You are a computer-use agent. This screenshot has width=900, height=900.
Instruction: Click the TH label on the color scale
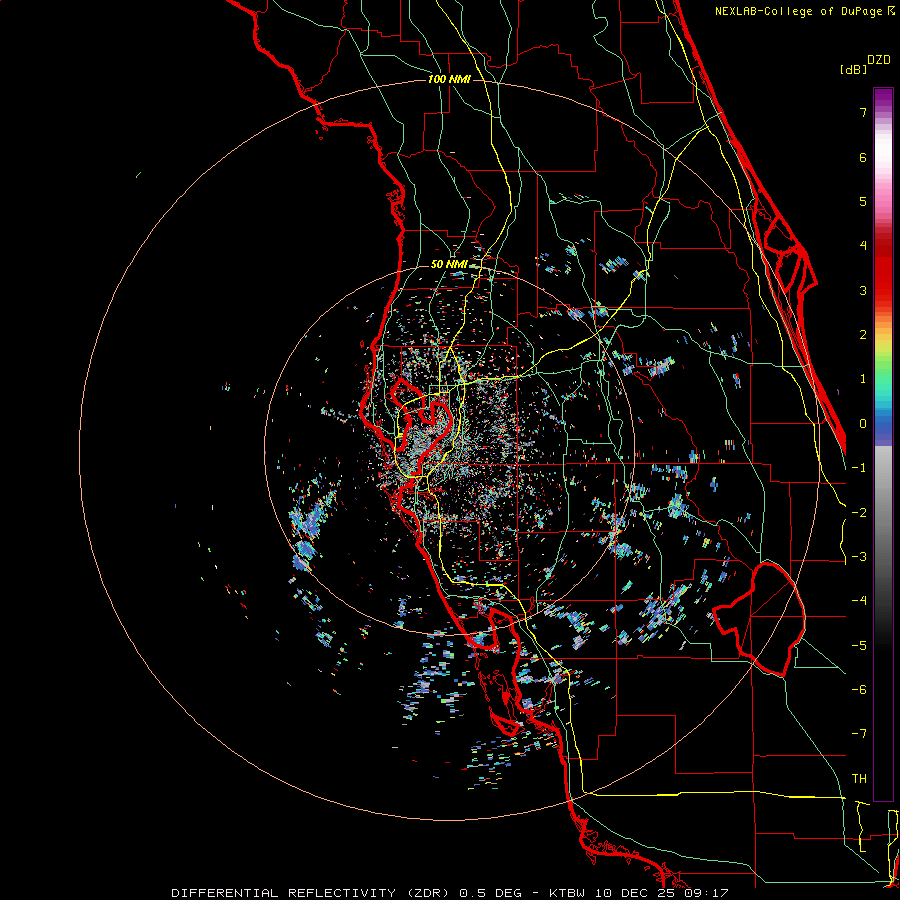pos(859,779)
